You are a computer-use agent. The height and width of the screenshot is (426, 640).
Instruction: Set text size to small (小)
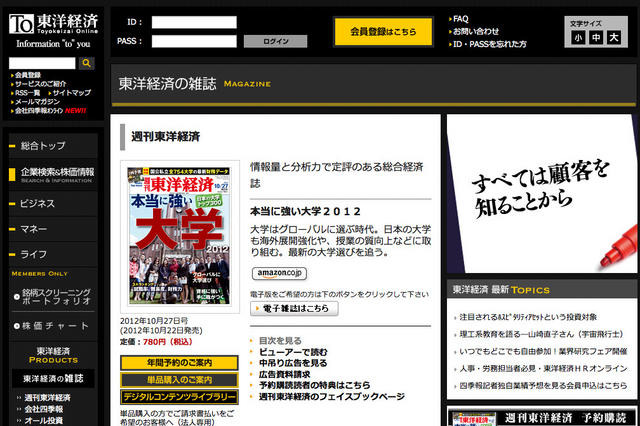pos(578,38)
